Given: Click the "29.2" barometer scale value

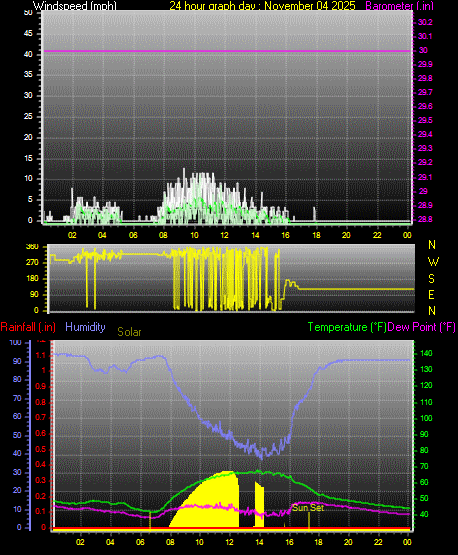Looking at the screenshot, I should click(x=425, y=162).
